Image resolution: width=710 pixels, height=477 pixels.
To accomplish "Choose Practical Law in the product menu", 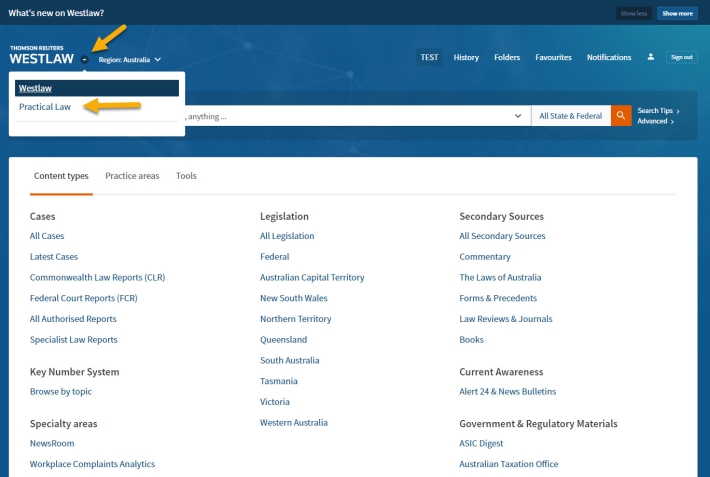I will [x=45, y=107].
